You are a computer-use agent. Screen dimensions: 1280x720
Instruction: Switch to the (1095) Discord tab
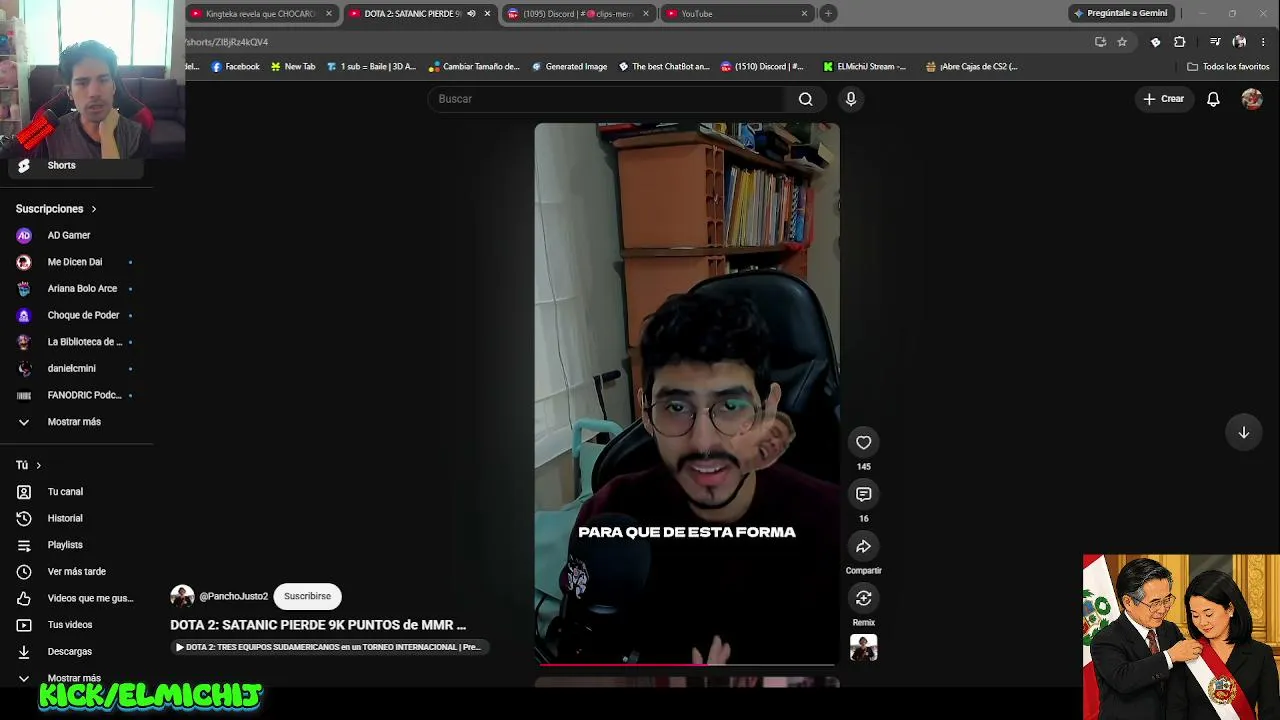[x=577, y=14]
